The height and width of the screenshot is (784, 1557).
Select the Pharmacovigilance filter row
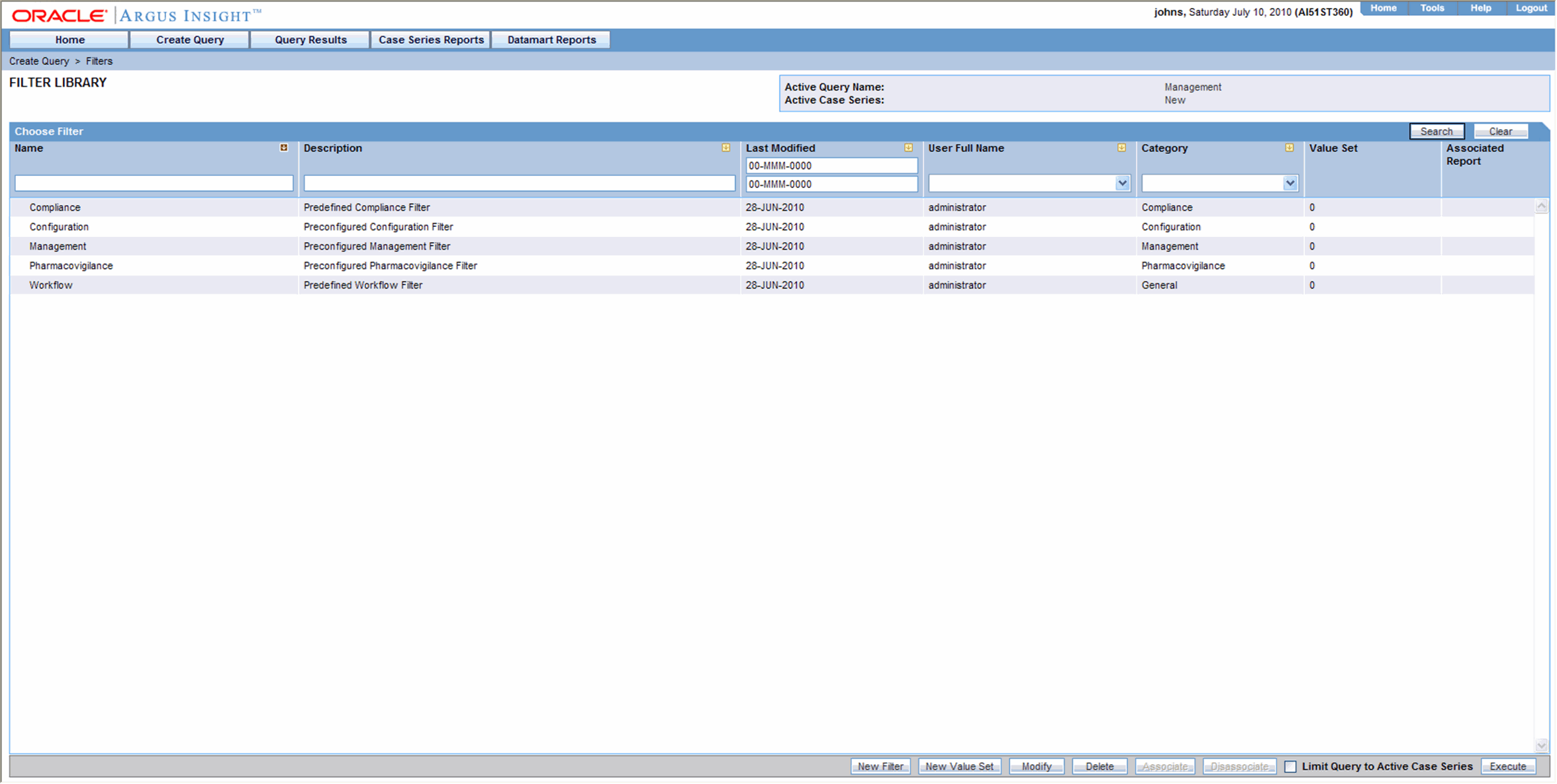[x=71, y=266]
